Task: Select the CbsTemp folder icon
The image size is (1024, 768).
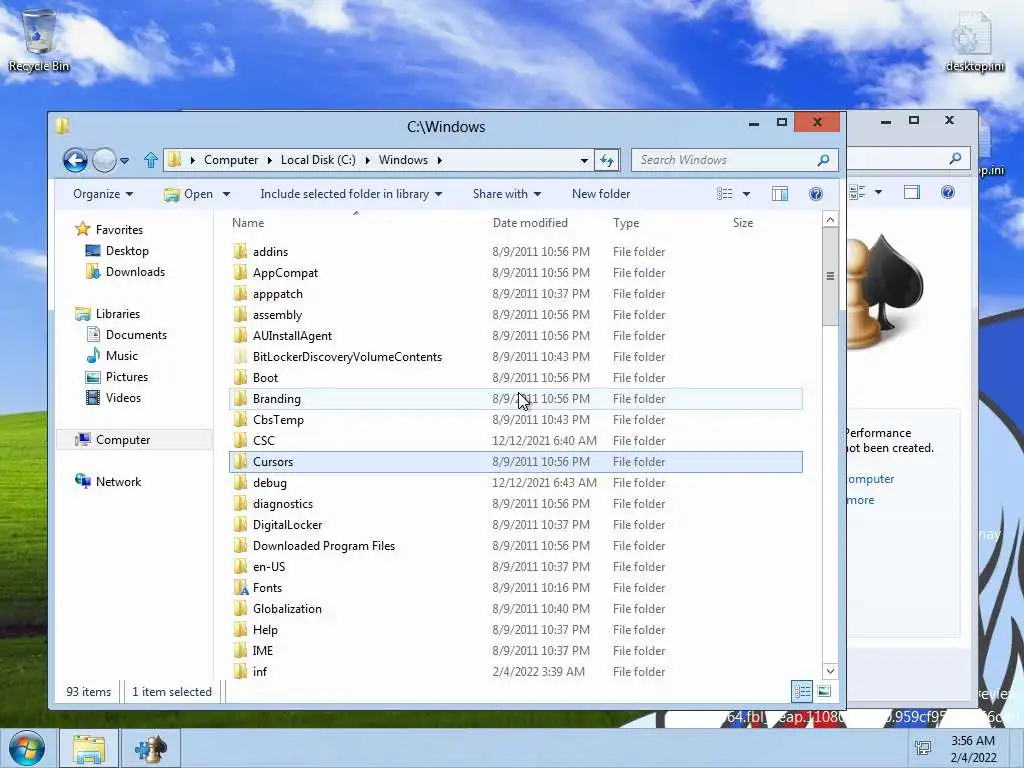Action: pos(240,420)
